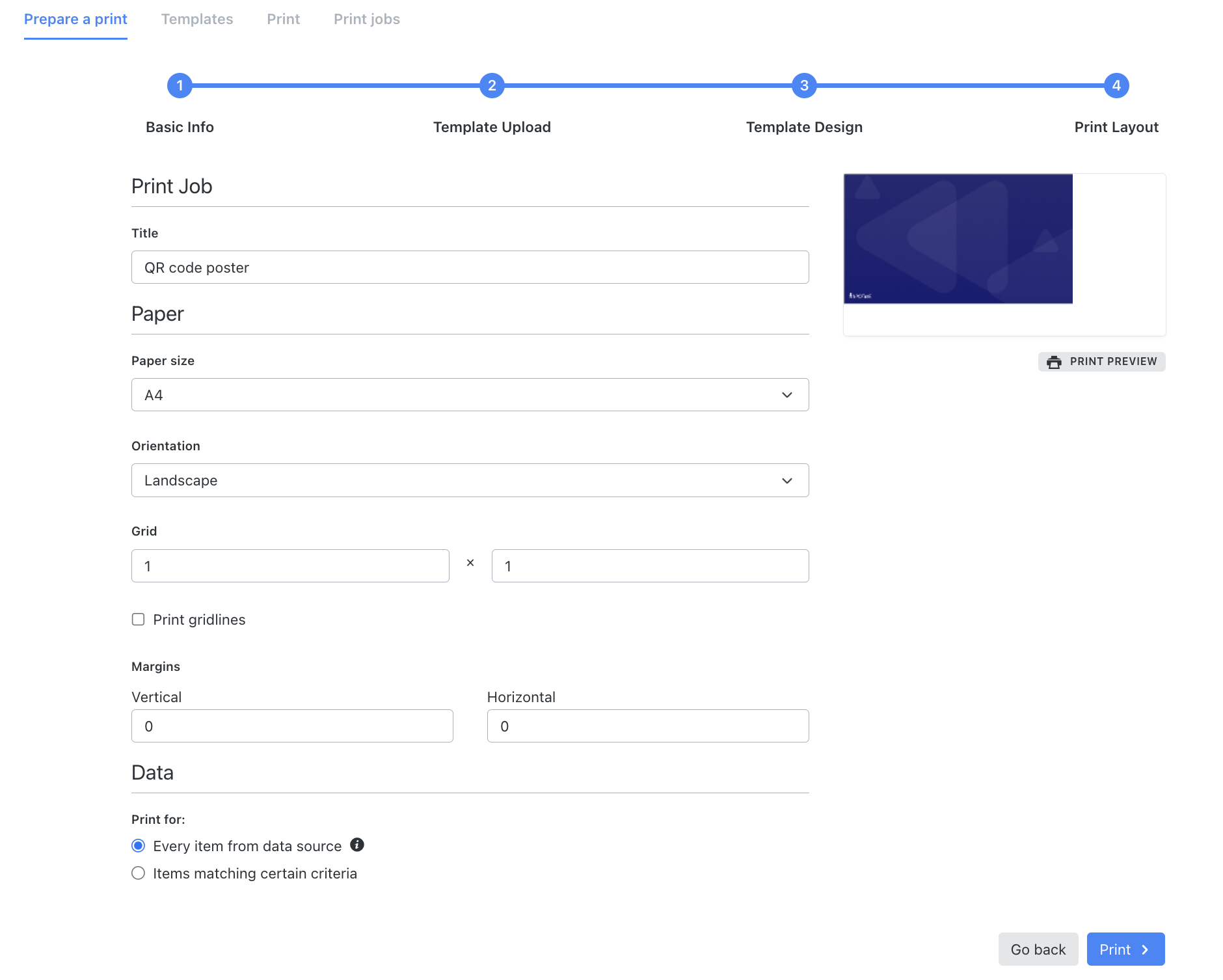This screenshot has width=1223, height=980.
Task: Switch to the Print jobs tab
Action: click(367, 20)
